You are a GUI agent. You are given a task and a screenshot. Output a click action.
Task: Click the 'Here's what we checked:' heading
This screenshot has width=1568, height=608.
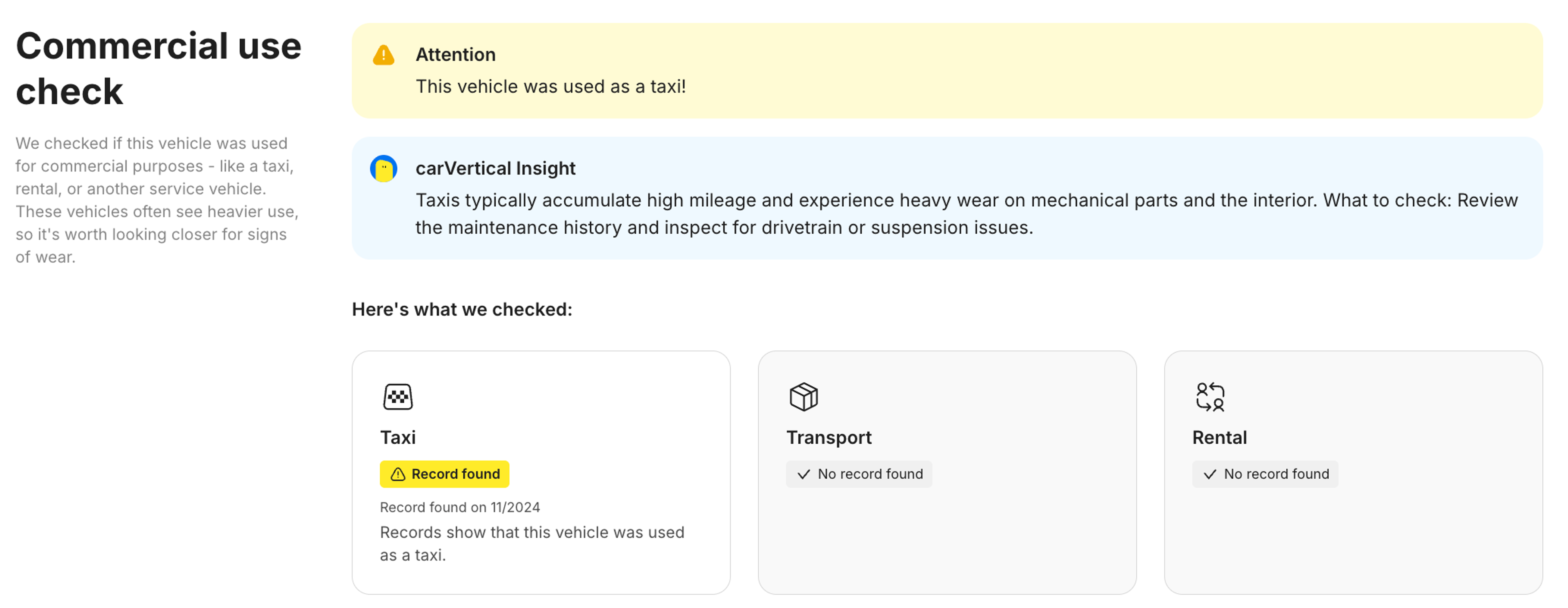[x=462, y=309]
